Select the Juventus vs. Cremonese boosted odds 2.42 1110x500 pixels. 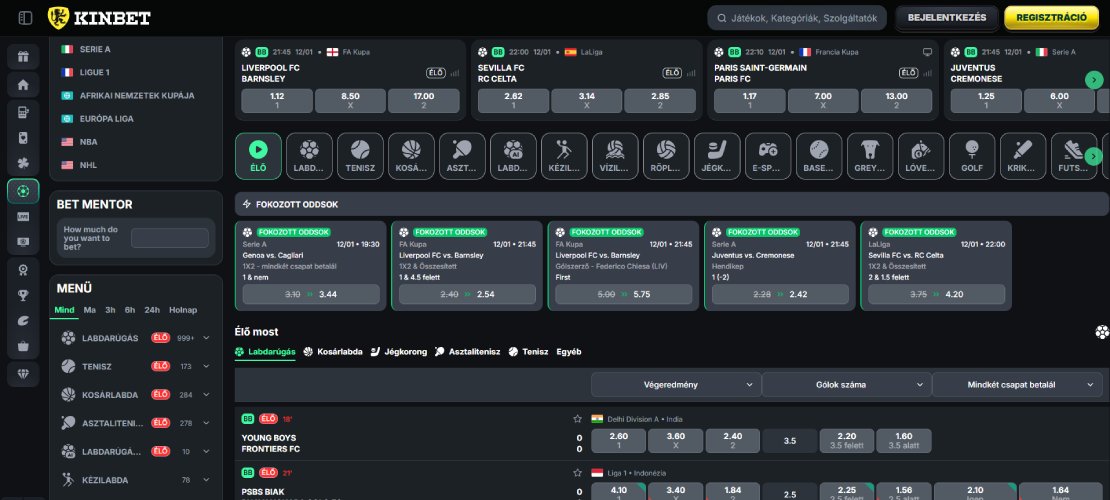pos(780,294)
